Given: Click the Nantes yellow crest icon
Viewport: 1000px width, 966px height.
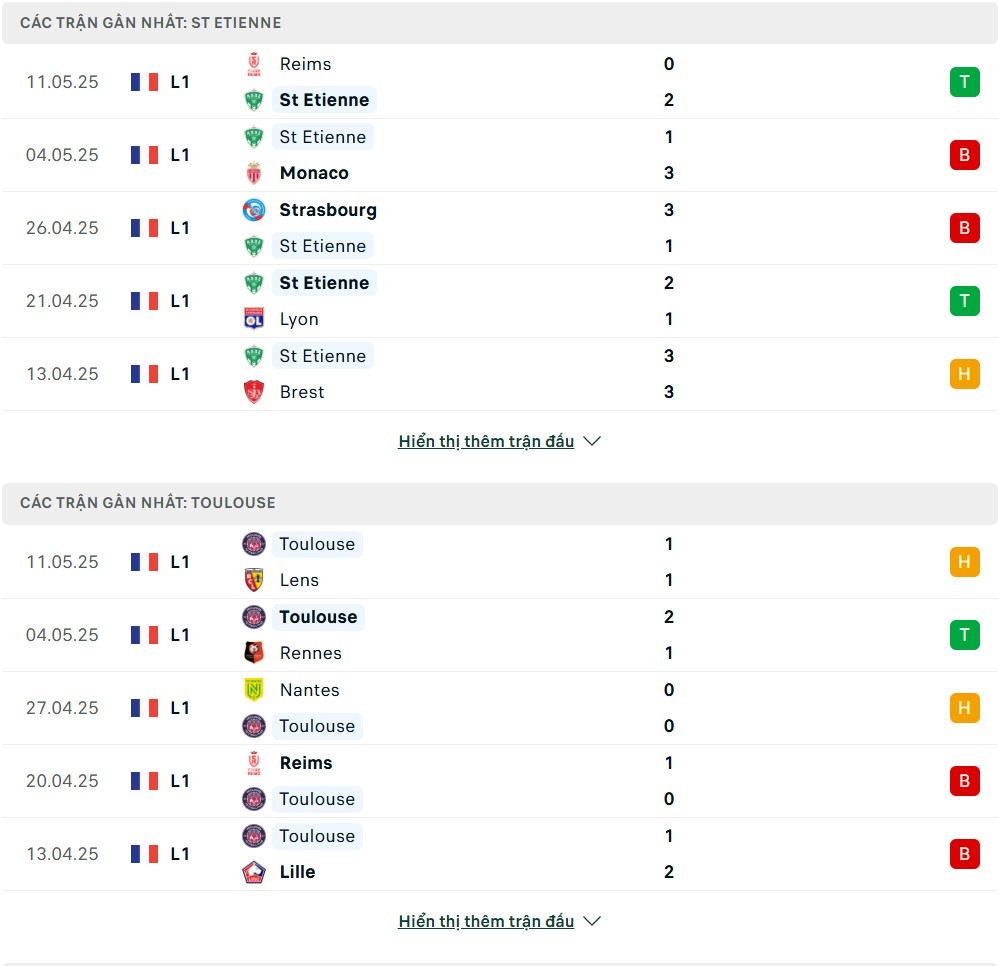Looking at the screenshot, I should click(x=254, y=689).
